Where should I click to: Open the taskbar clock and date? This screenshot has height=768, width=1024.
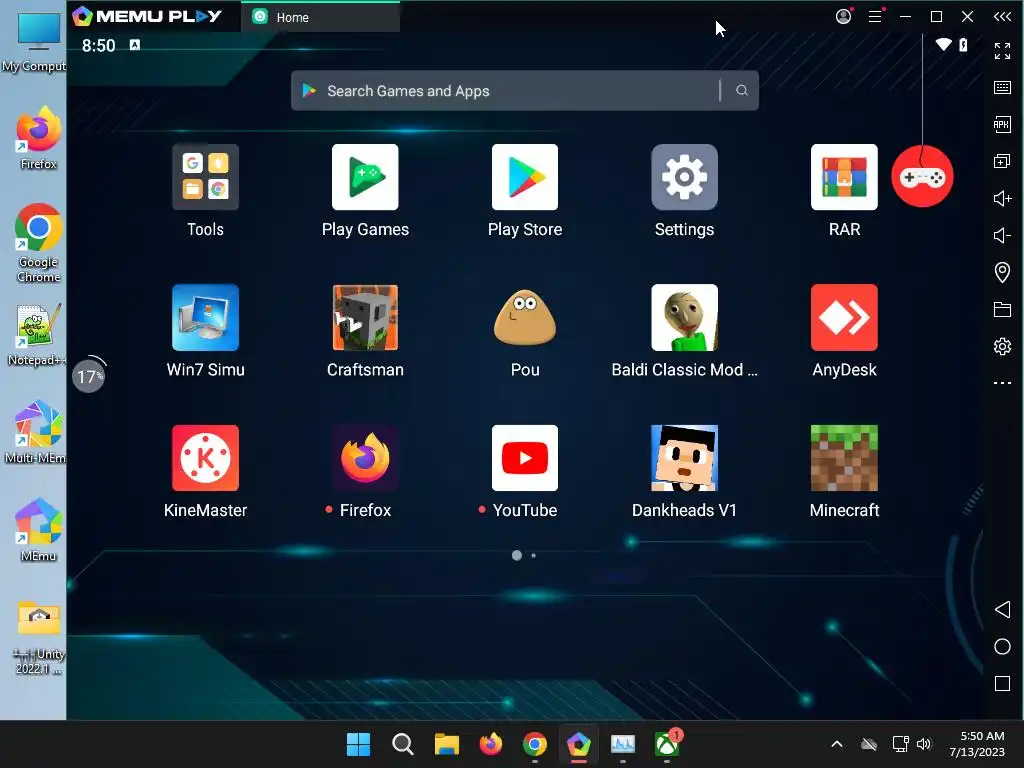(978, 744)
